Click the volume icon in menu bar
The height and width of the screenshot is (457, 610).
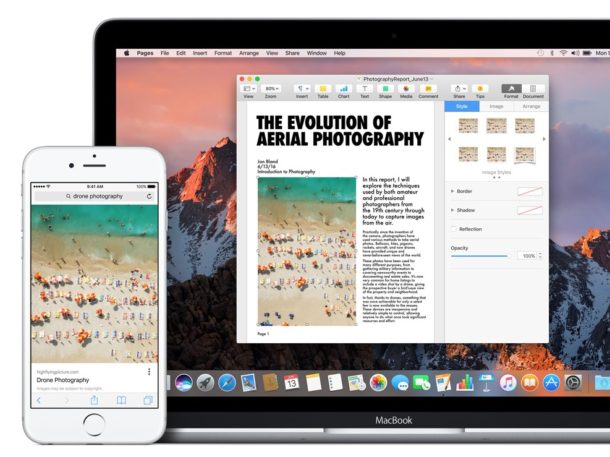pos(575,53)
